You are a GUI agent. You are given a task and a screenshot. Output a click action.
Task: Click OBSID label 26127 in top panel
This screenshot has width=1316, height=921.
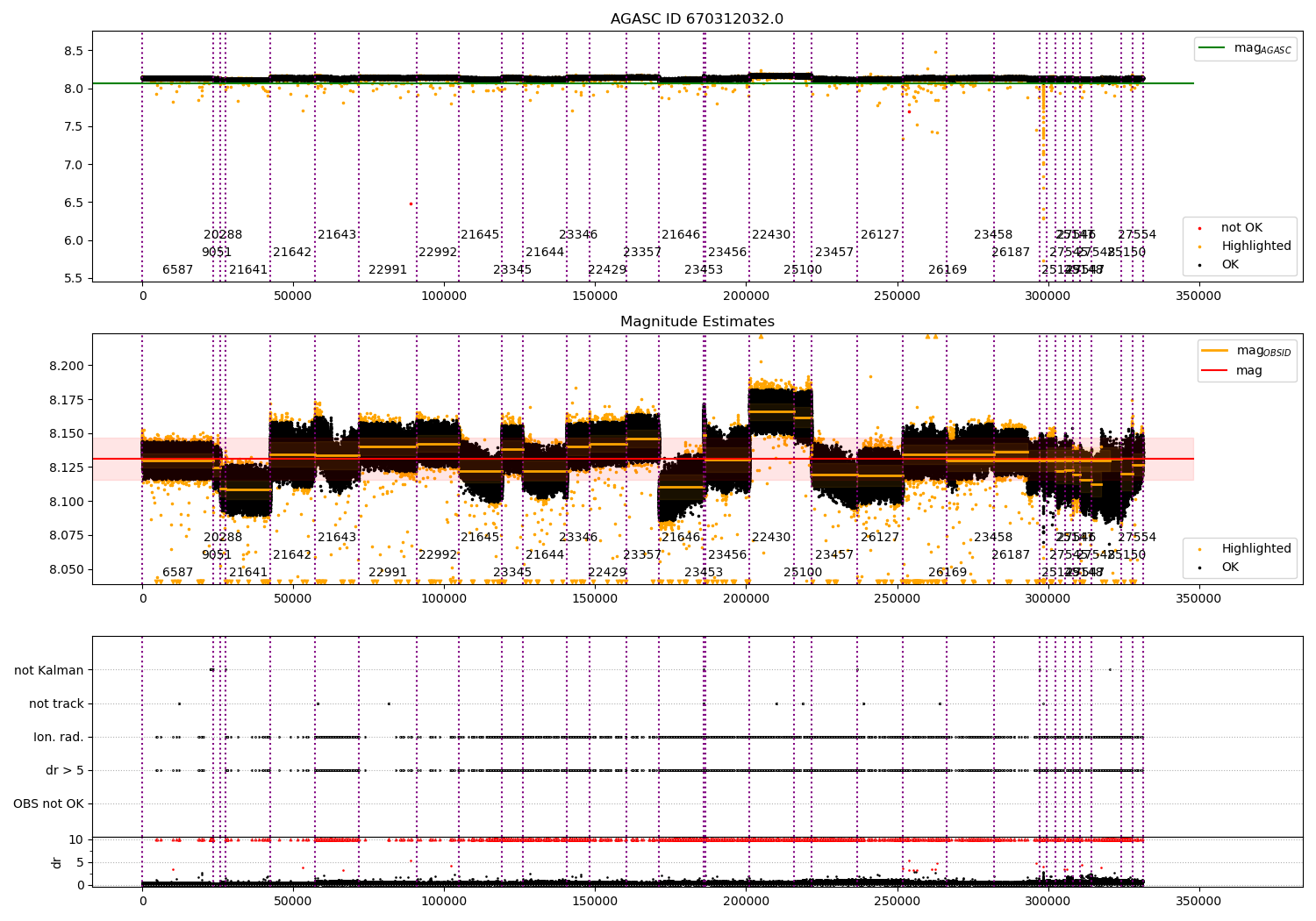click(880, 235)
